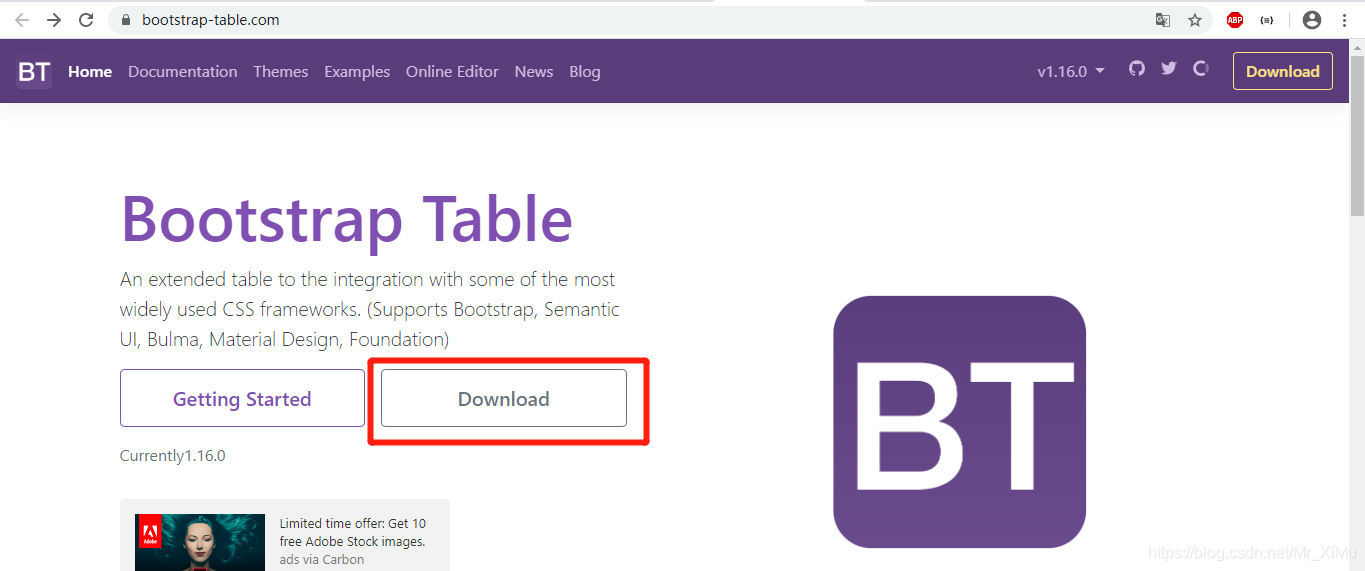Click the Adobe ad thumbnail image
Screen dimensions: 1365x571
[200, 542]
